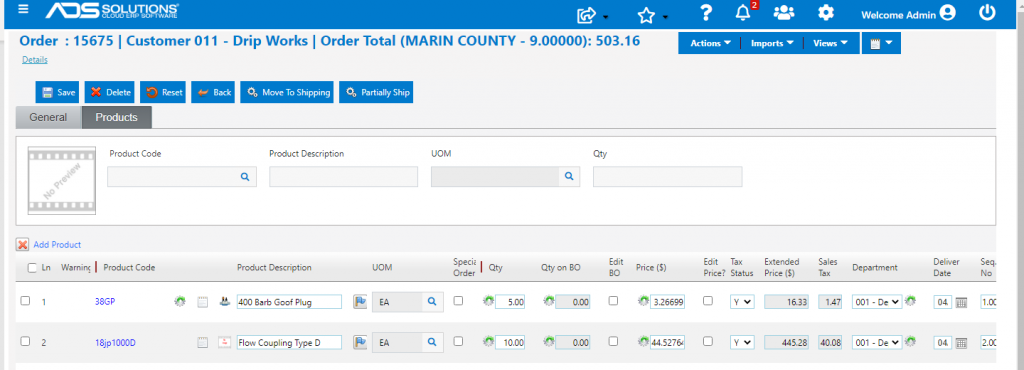1024x370 pixels.
Task: Click the notifications bell icon
Action: point(743,13)
